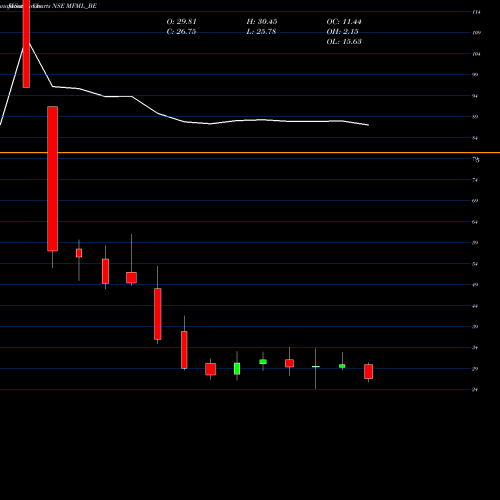This screenshot has height=500, width=500.
Task: Select the low value L: 25.78
Action: pos(261,32)
